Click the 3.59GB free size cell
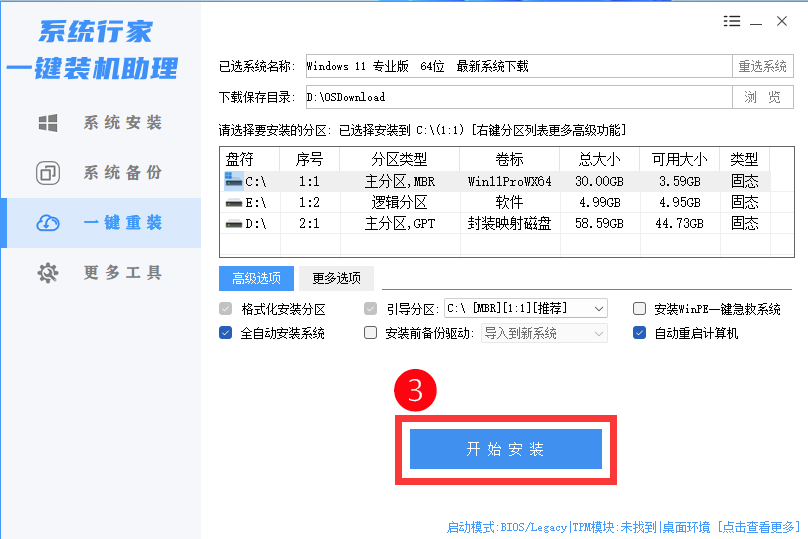Screen dimensions: 808x539 pos(680,181)
